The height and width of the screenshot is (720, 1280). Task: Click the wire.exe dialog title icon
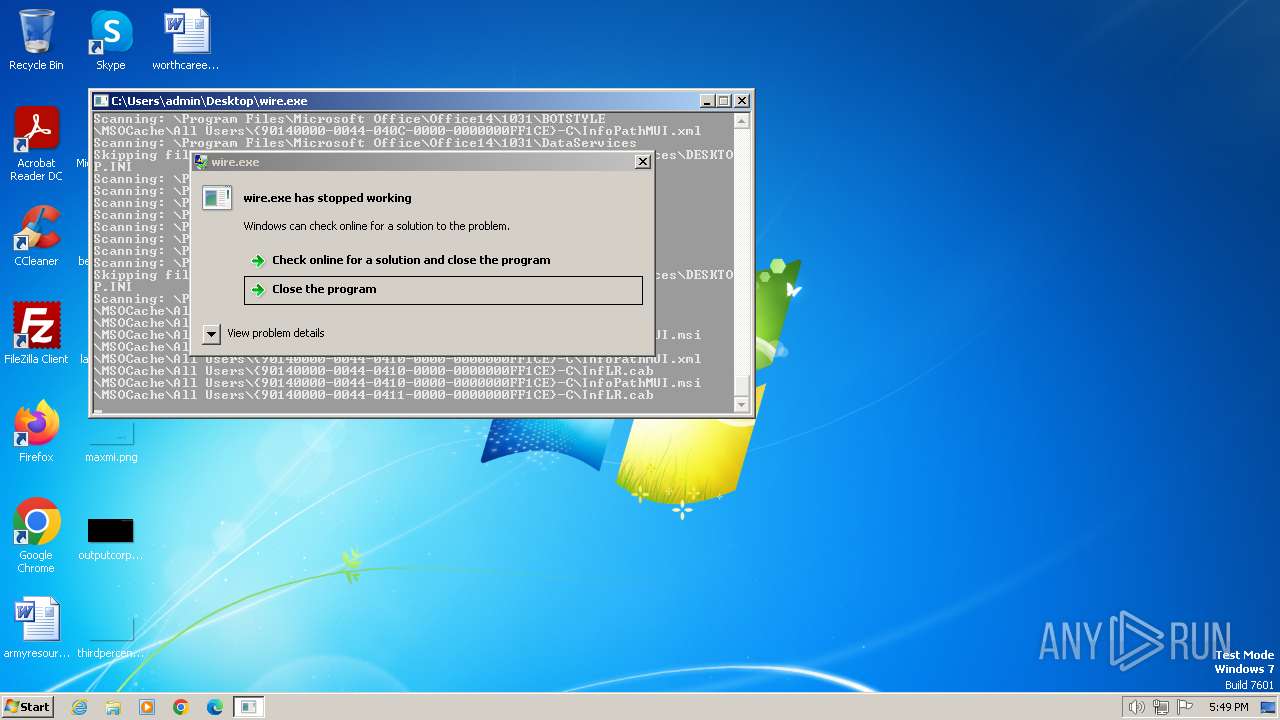tap(201, 162)
